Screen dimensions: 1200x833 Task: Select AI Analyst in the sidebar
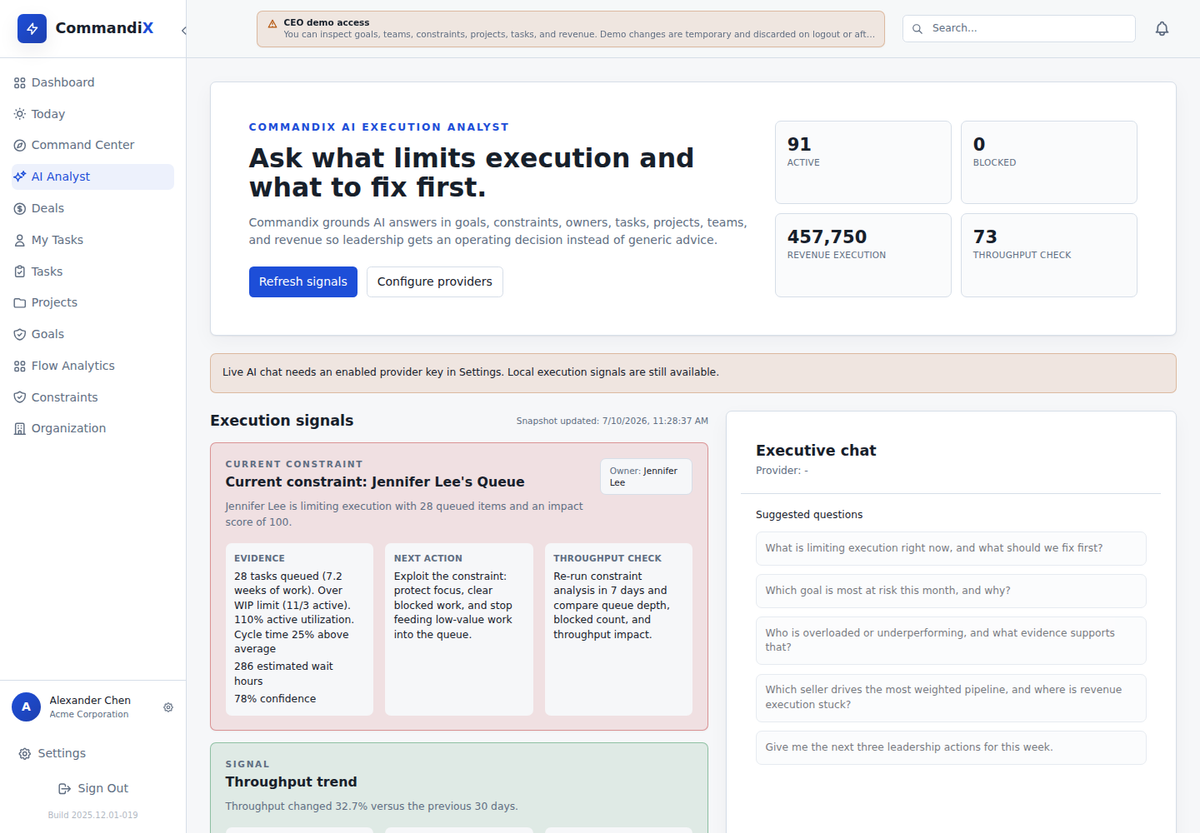point(92,177)
